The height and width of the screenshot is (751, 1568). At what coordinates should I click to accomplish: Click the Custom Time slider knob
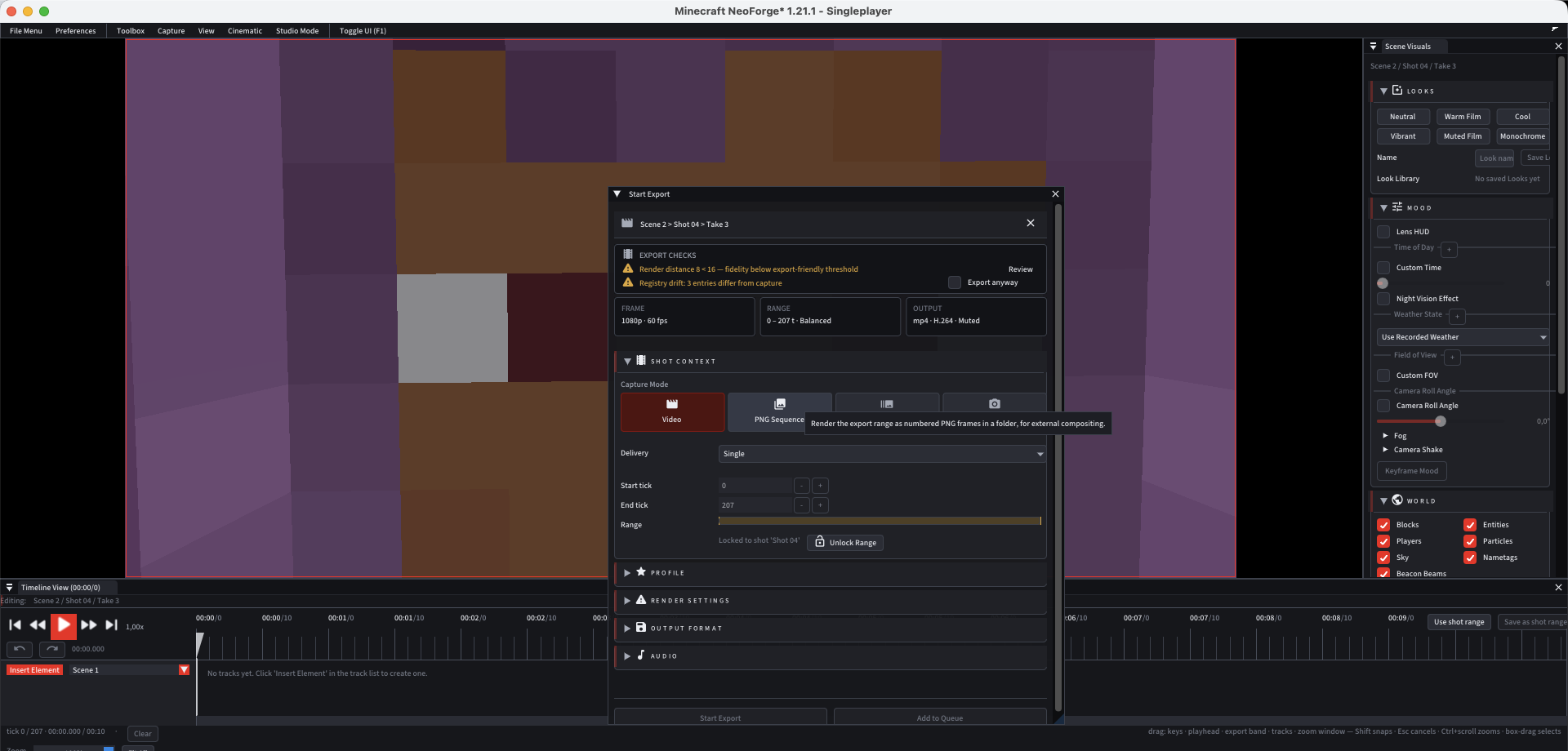click(x=1383, y=283)
